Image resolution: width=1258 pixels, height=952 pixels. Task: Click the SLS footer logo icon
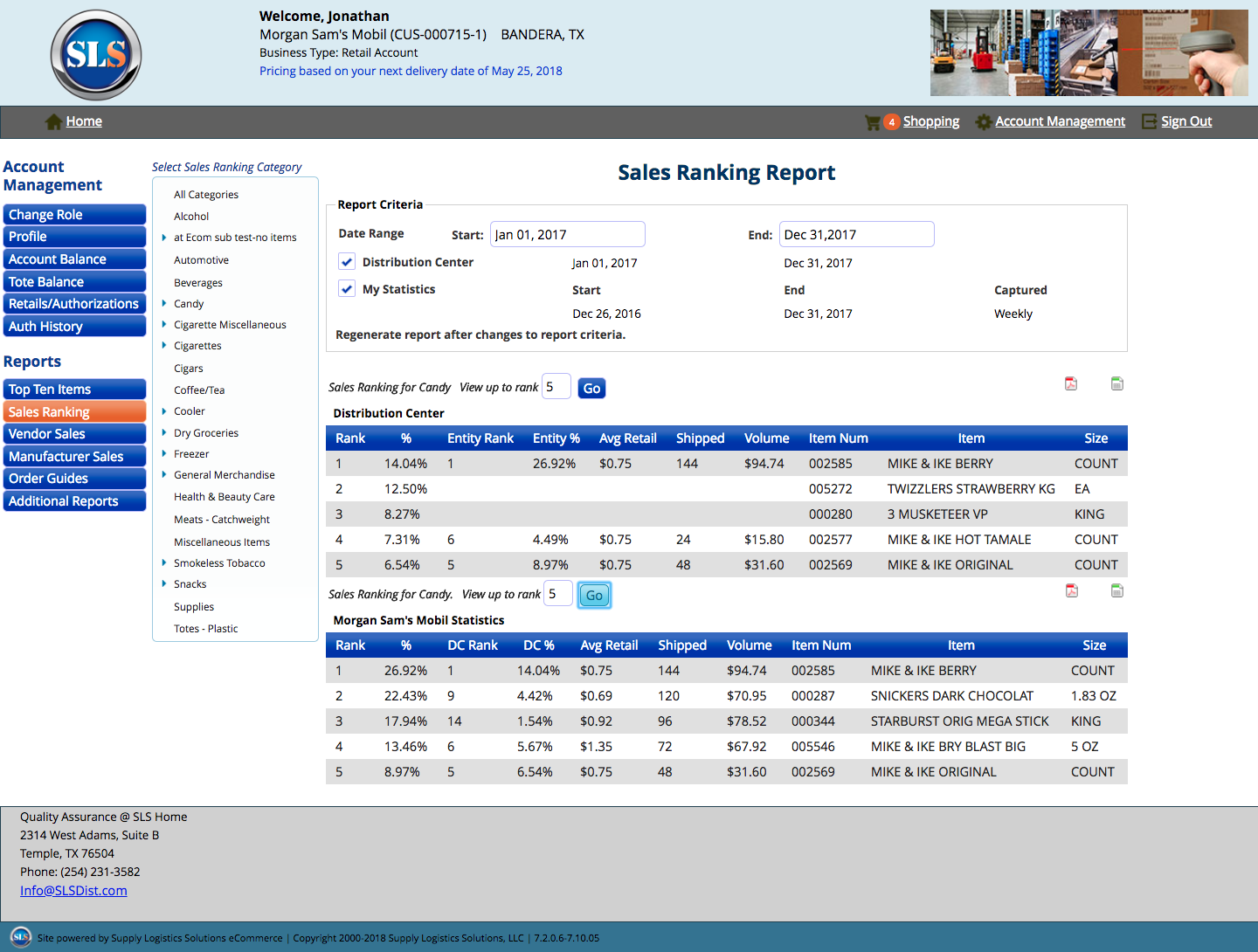tap(21, 937)
